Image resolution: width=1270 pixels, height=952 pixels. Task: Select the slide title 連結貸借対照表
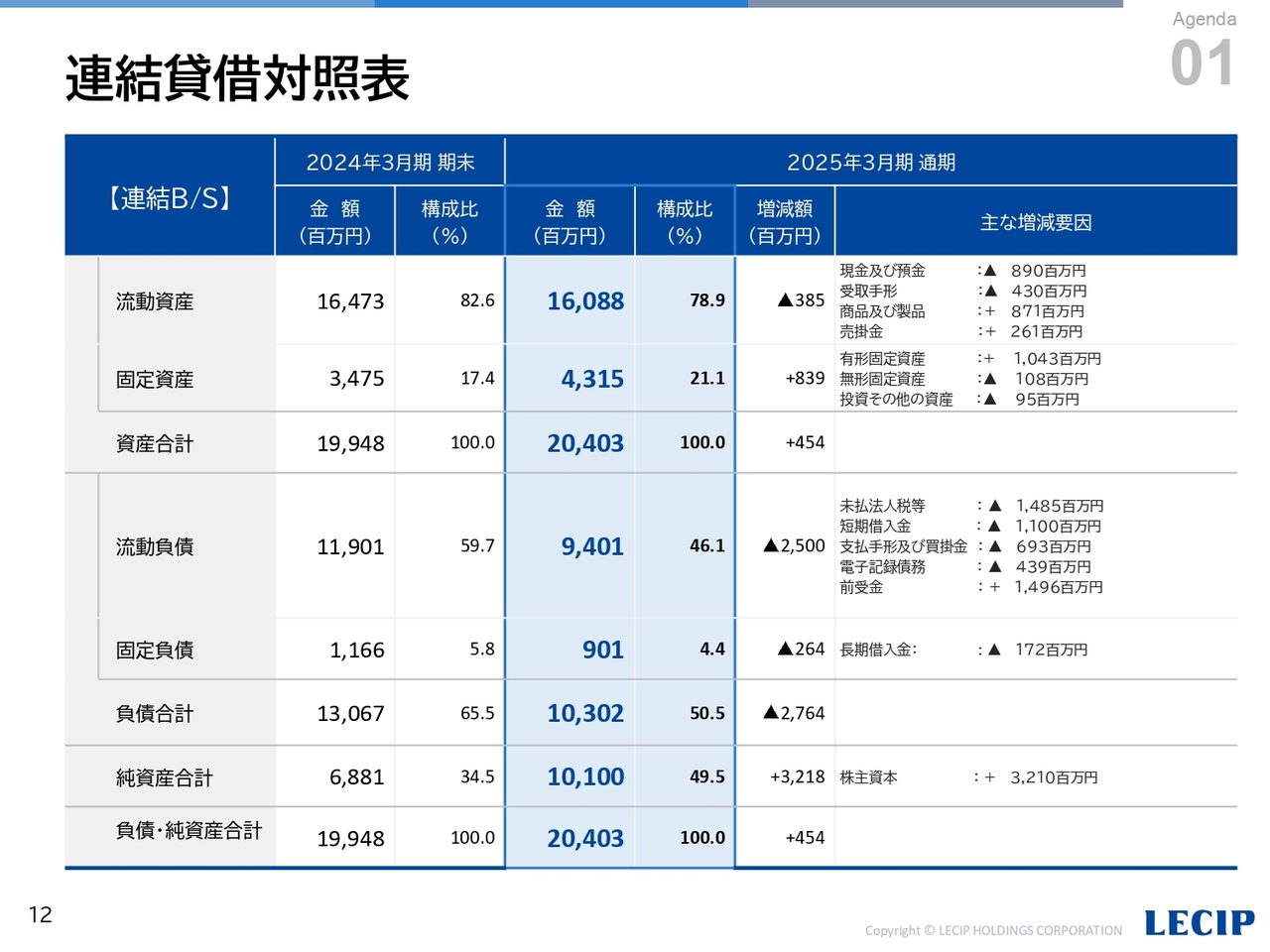(x=237, y=78)
